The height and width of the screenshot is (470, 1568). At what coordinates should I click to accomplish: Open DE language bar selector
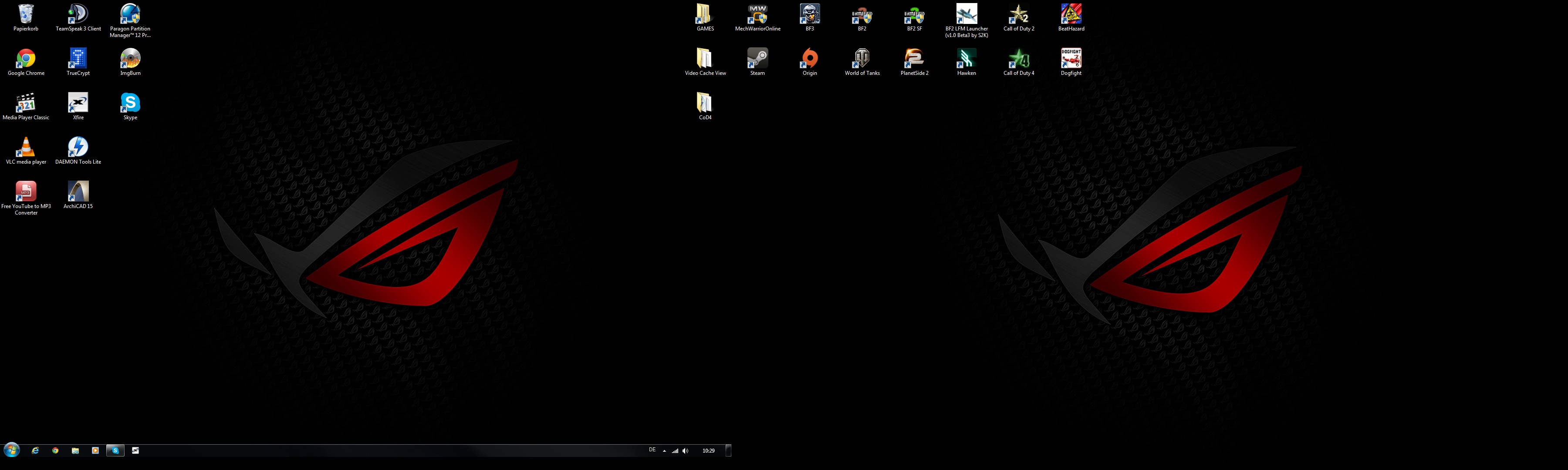(652, 450)
